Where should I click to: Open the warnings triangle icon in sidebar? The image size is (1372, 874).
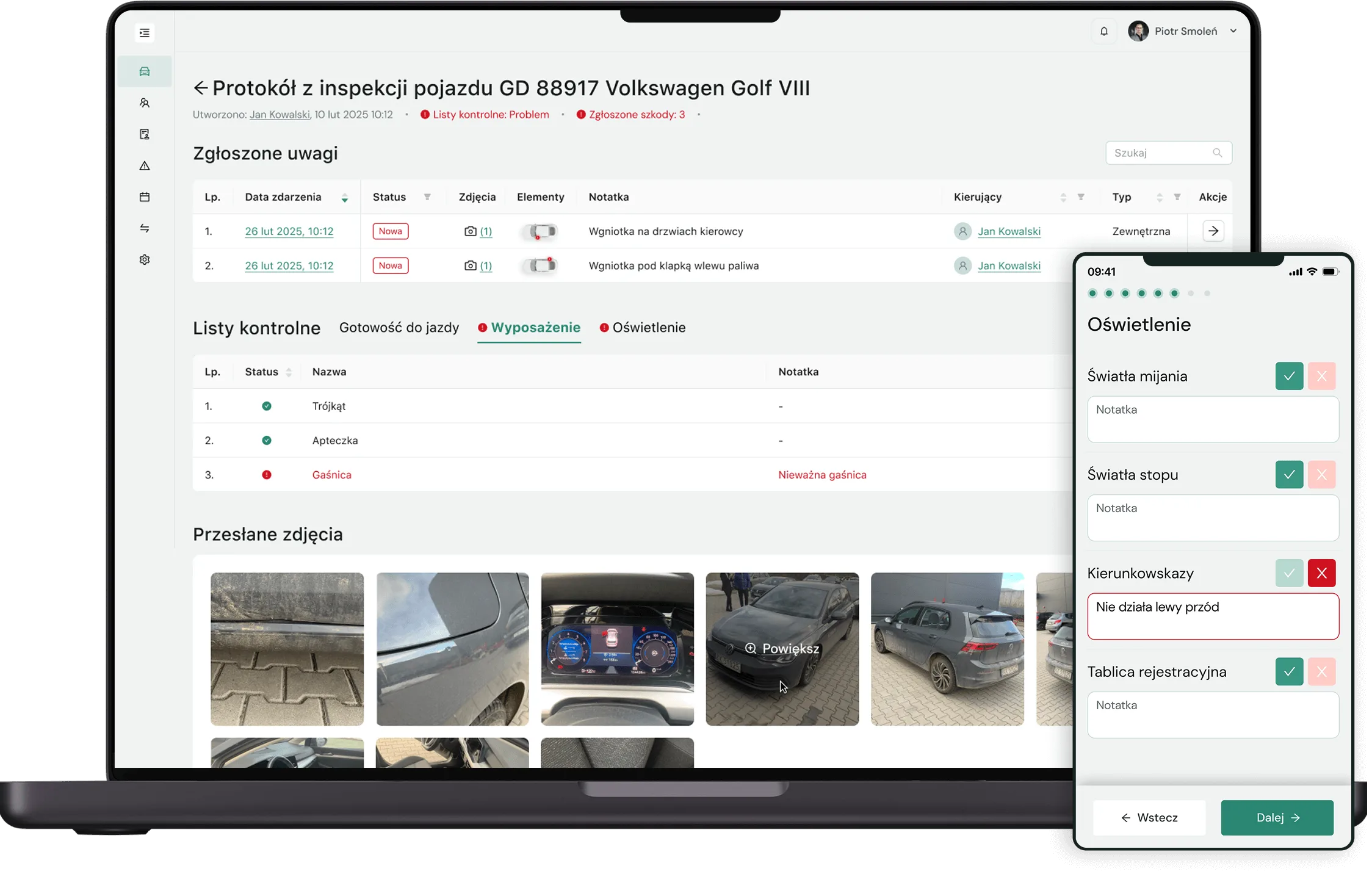tap(145, 166)
